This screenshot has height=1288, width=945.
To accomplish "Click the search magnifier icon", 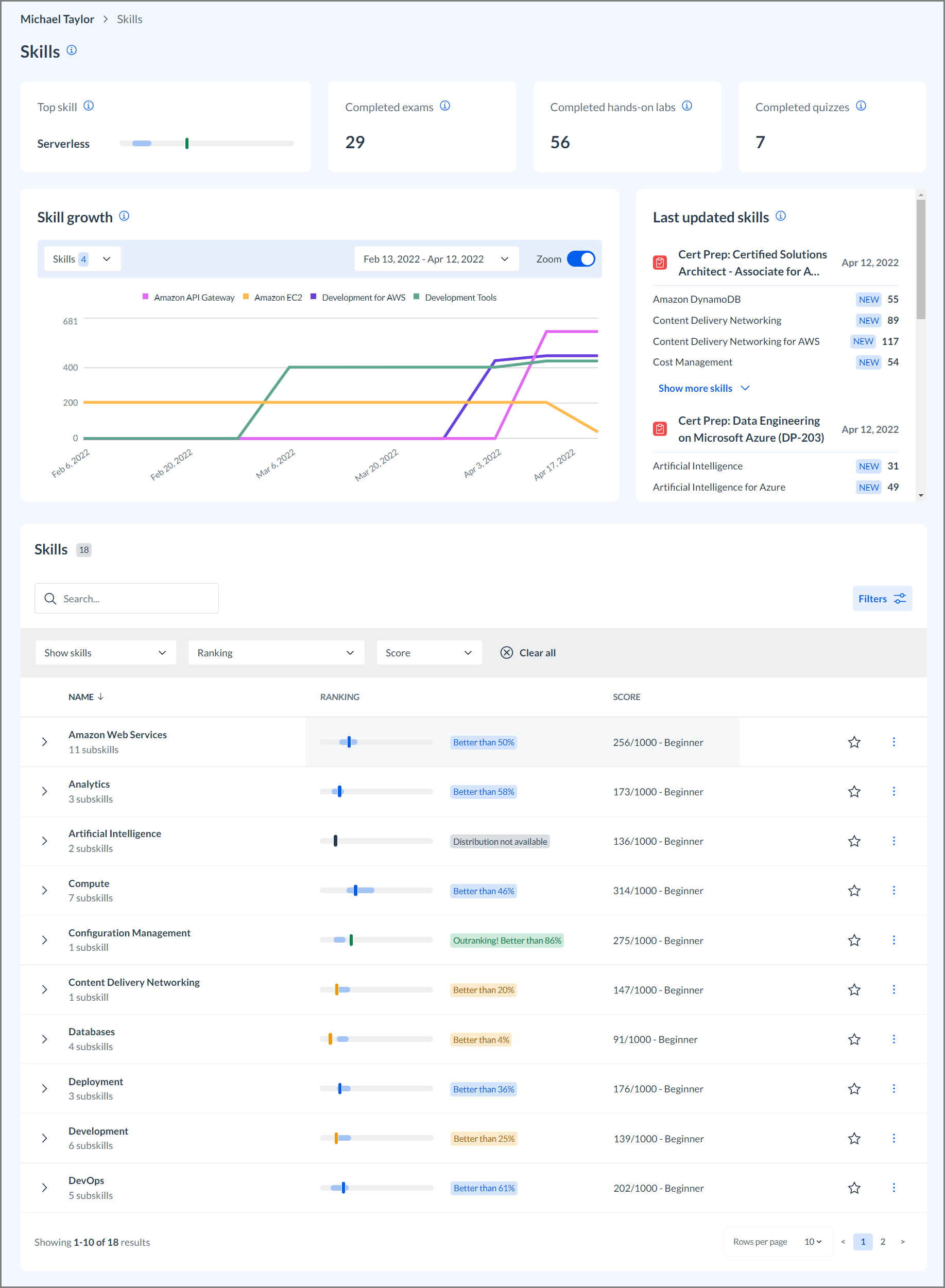I will coord(50,599).
